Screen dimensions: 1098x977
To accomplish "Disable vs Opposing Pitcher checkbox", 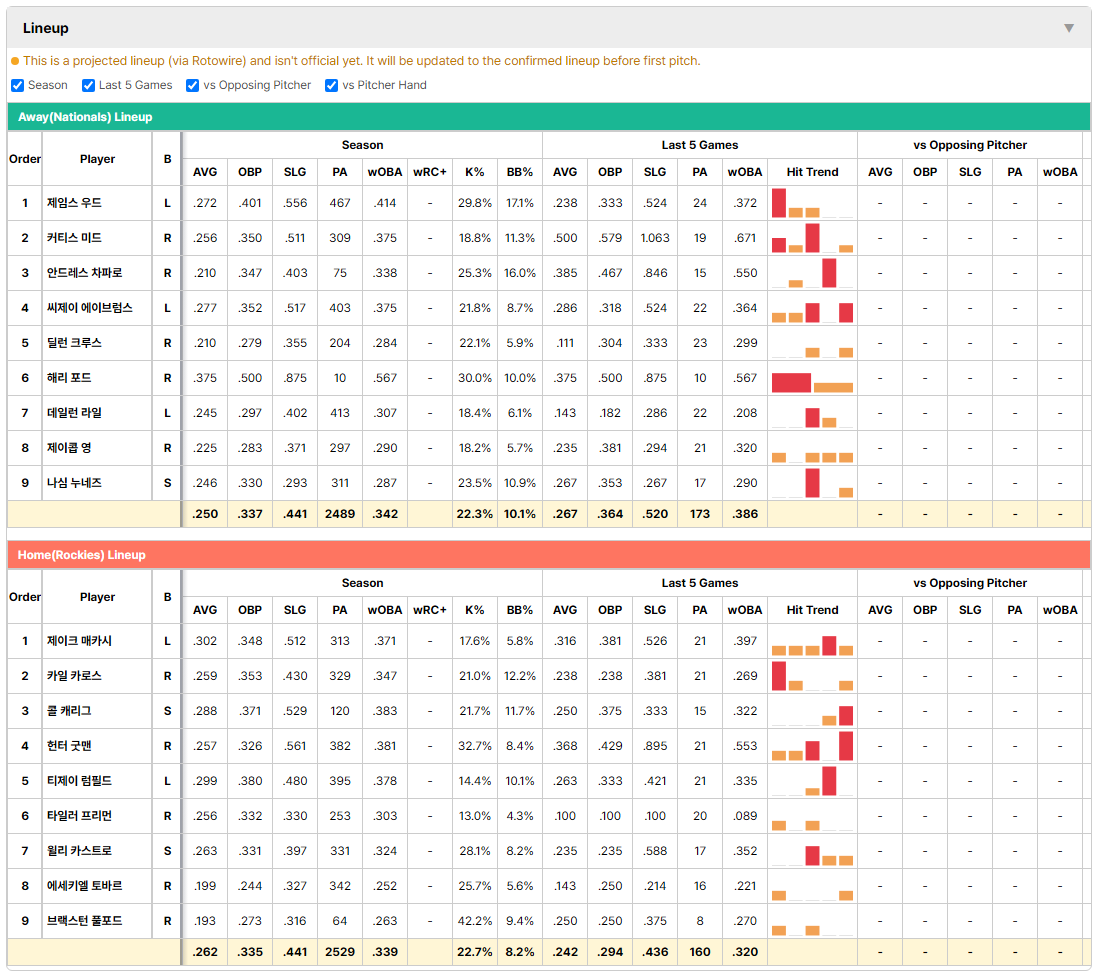I will click(x=192, y=85).
